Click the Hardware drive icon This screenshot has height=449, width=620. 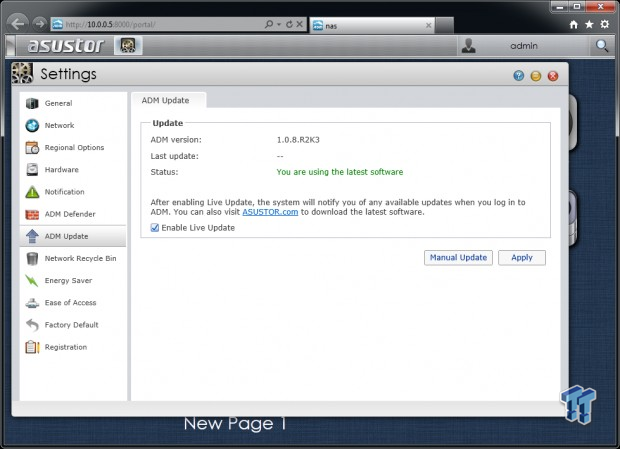pos(32,170)
